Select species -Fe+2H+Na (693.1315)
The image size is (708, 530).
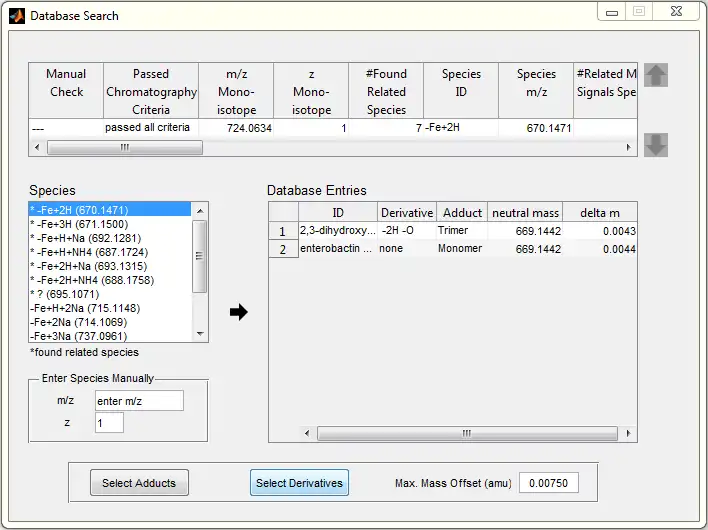pyautogui.click(x=110, y=266)
